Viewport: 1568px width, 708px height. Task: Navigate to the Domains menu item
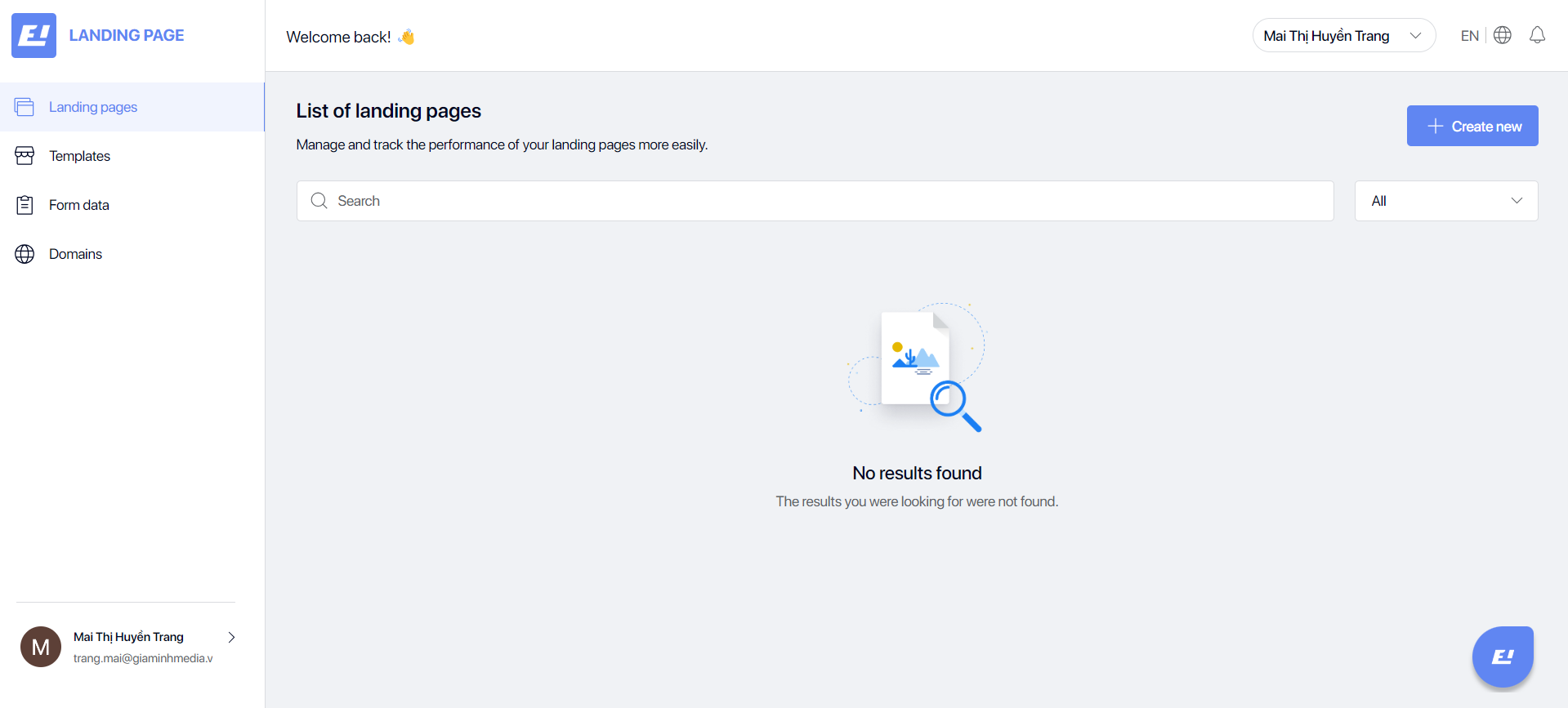(x=75, y=254)
